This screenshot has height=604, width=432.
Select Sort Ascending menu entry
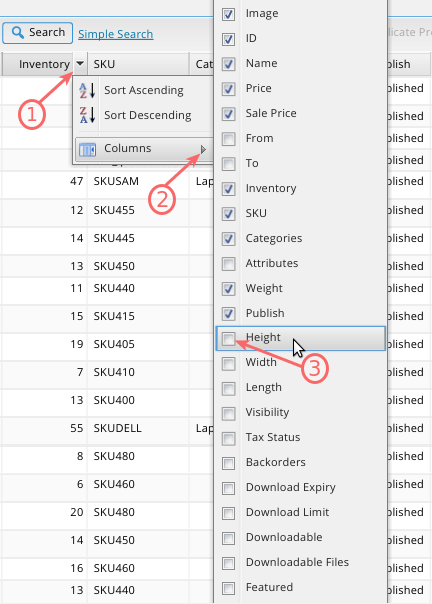click(x=144, y=91)
